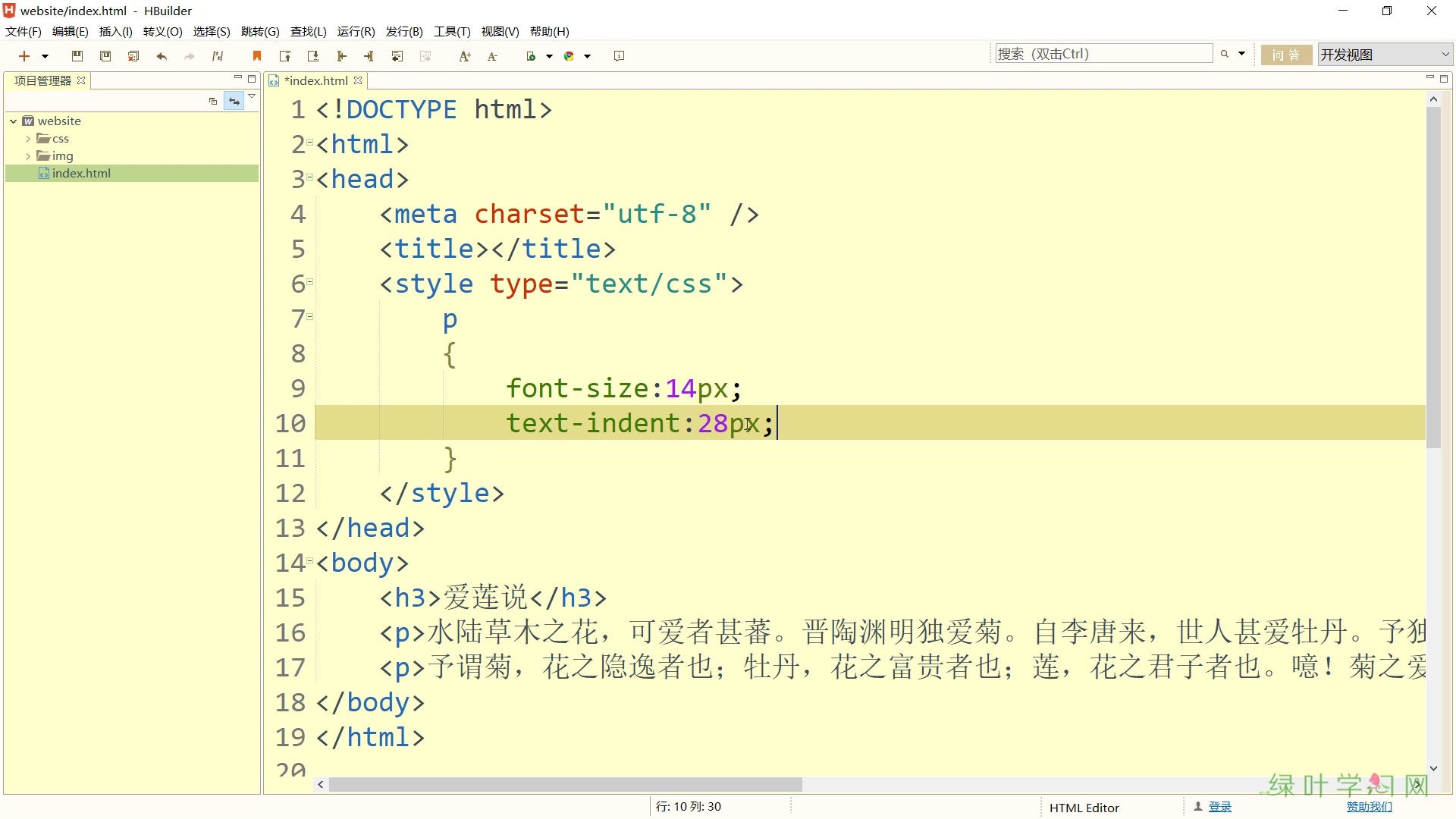The image size is (1456, 819).
Task: Click the 登录 login link
Action: (1219, 807)
